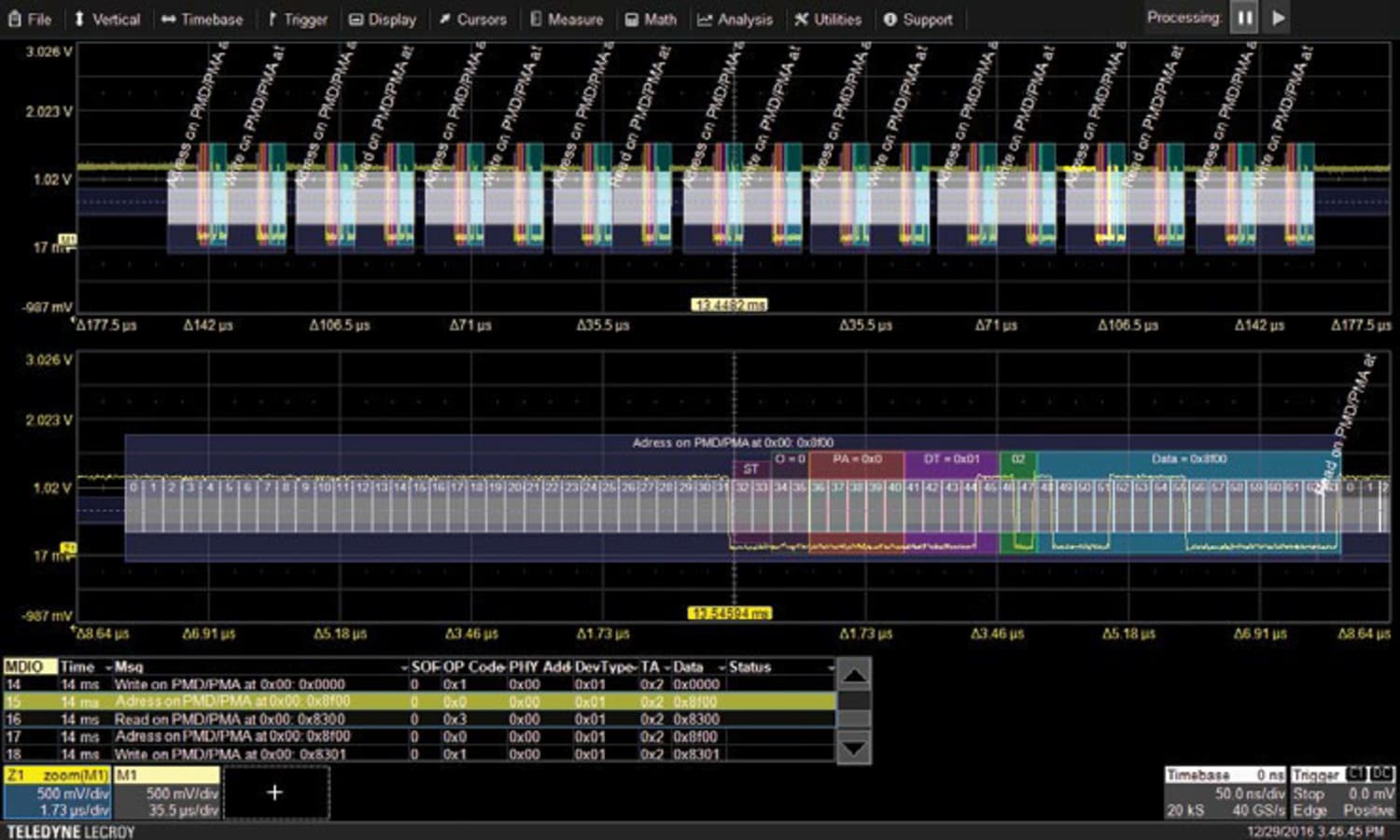Click the MDIO table scroll-down arrow
The image size is (1400, 840).
pyautogui.click(x=852, y=747)
